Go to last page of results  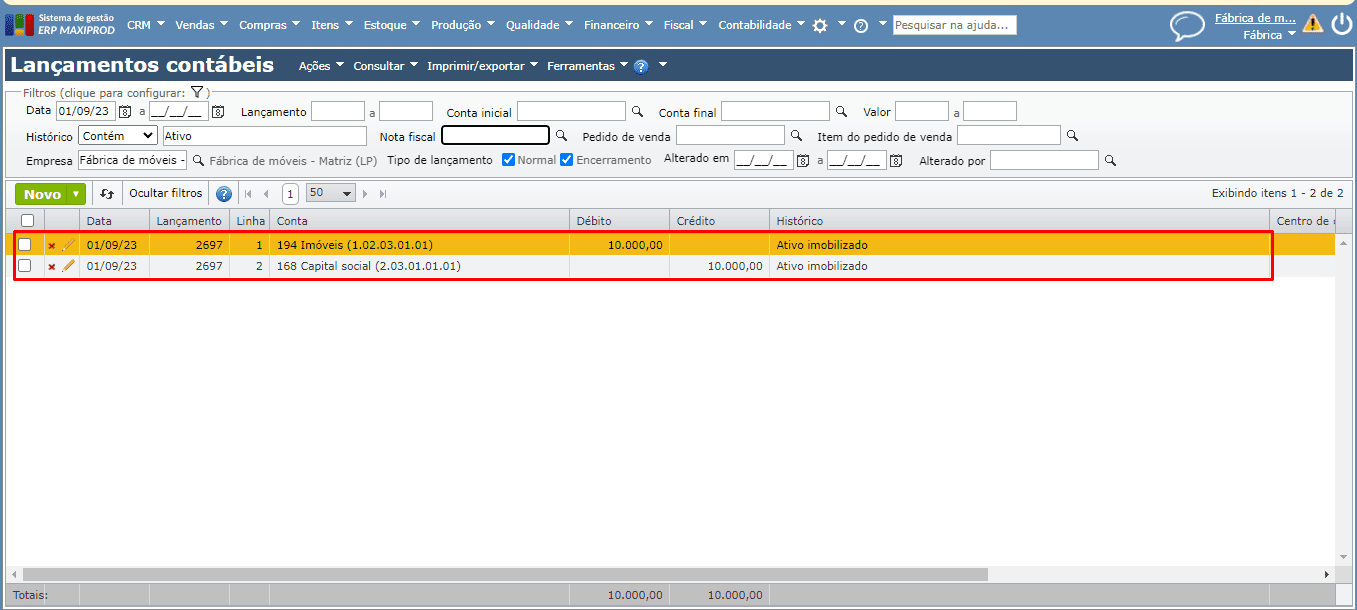pos(383,194)
